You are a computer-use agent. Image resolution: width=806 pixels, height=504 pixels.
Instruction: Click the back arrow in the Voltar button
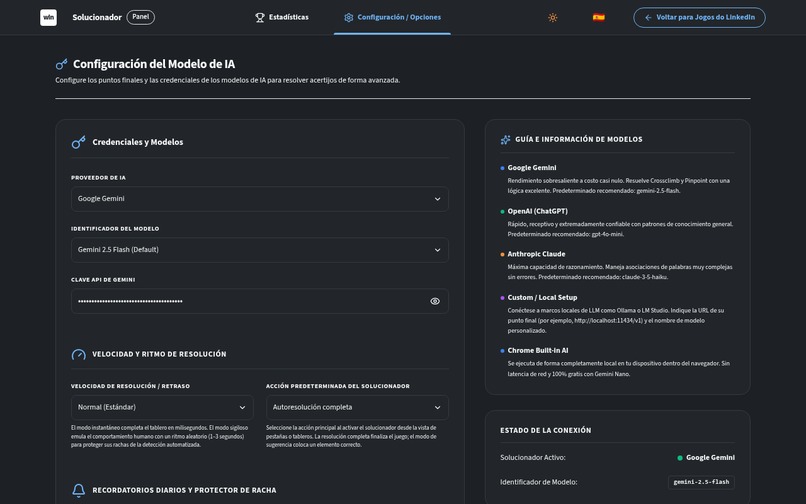click(648, 17)
